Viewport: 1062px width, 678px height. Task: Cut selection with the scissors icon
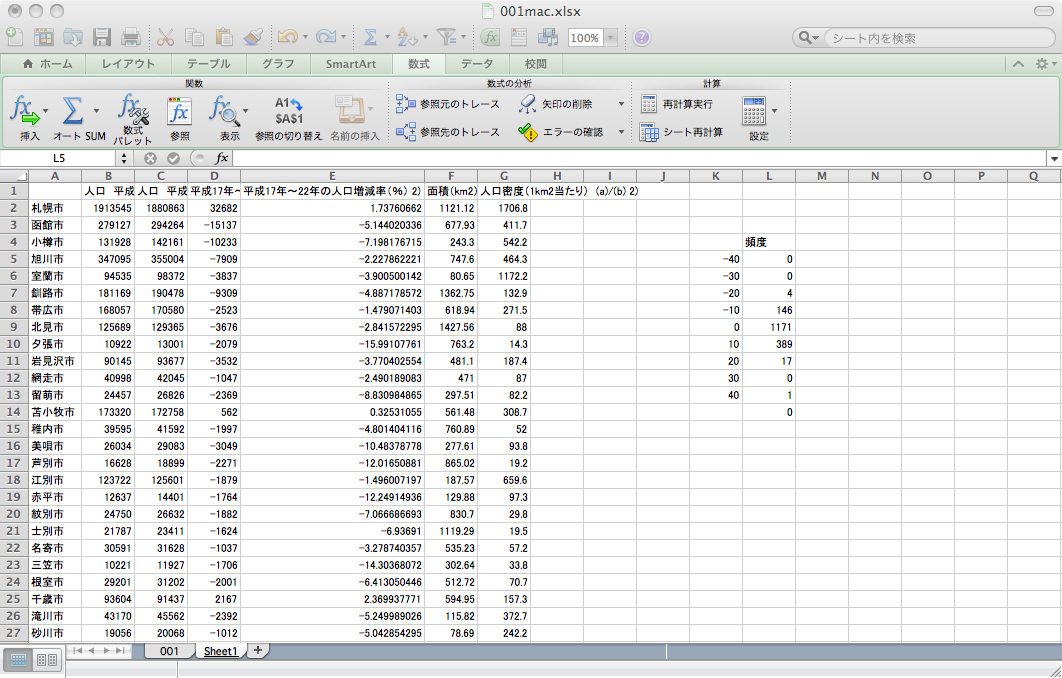click(165, 37)
